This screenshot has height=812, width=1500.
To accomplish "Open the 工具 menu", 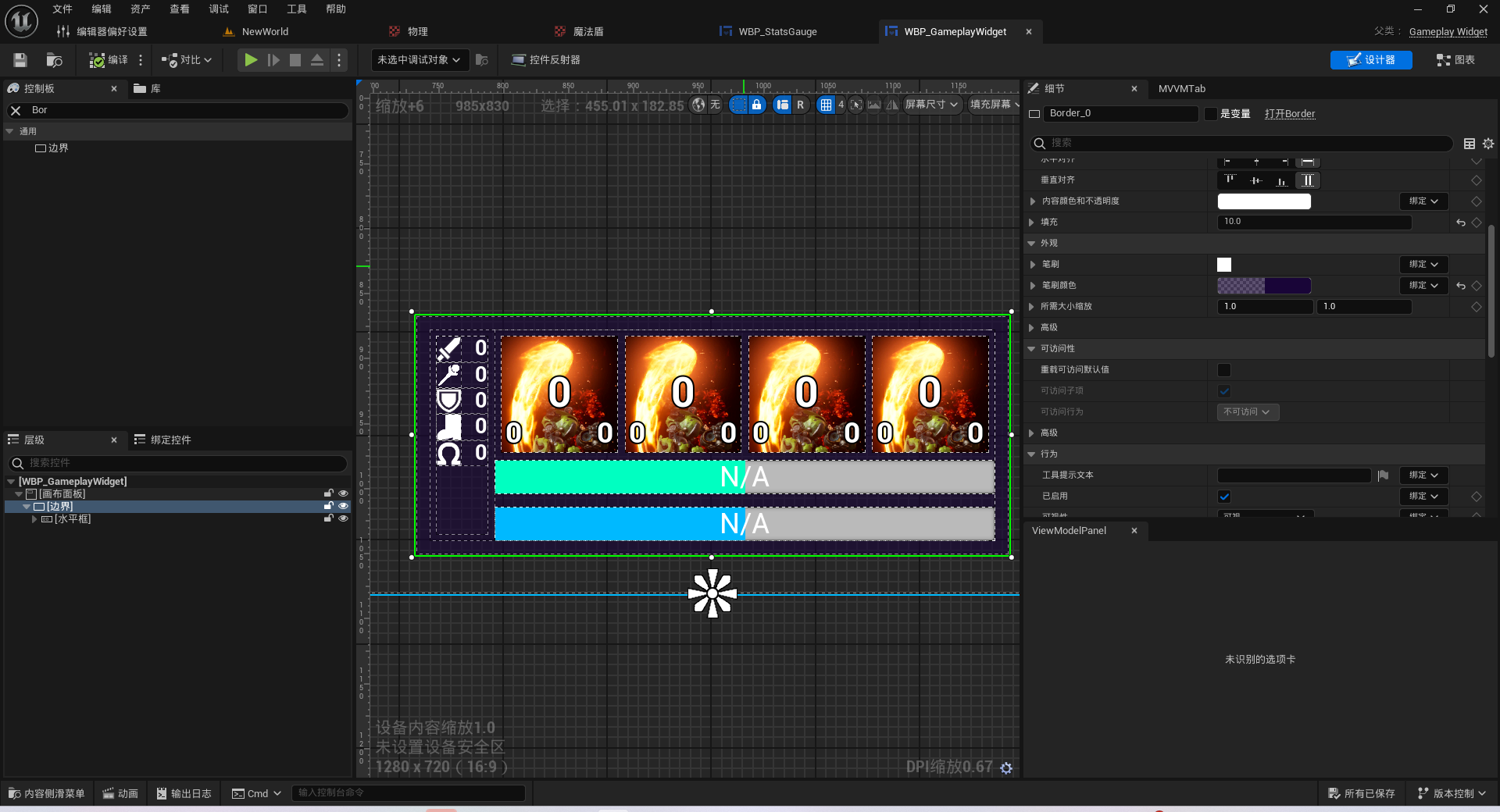I will [x=297, y=9].
